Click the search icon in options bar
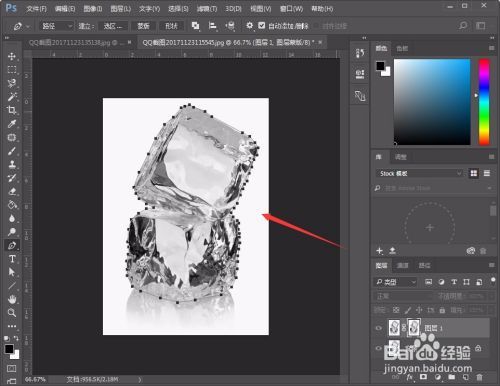 coord(463,26)
